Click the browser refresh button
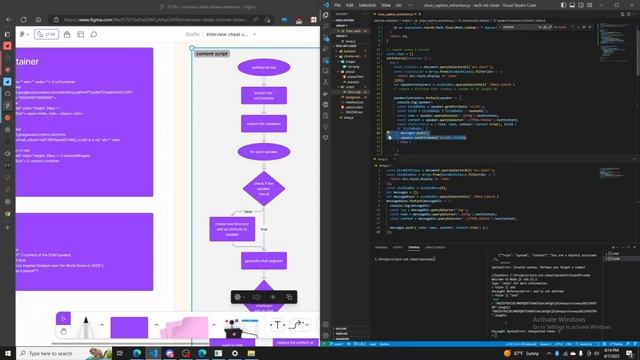 coord(24,20)
